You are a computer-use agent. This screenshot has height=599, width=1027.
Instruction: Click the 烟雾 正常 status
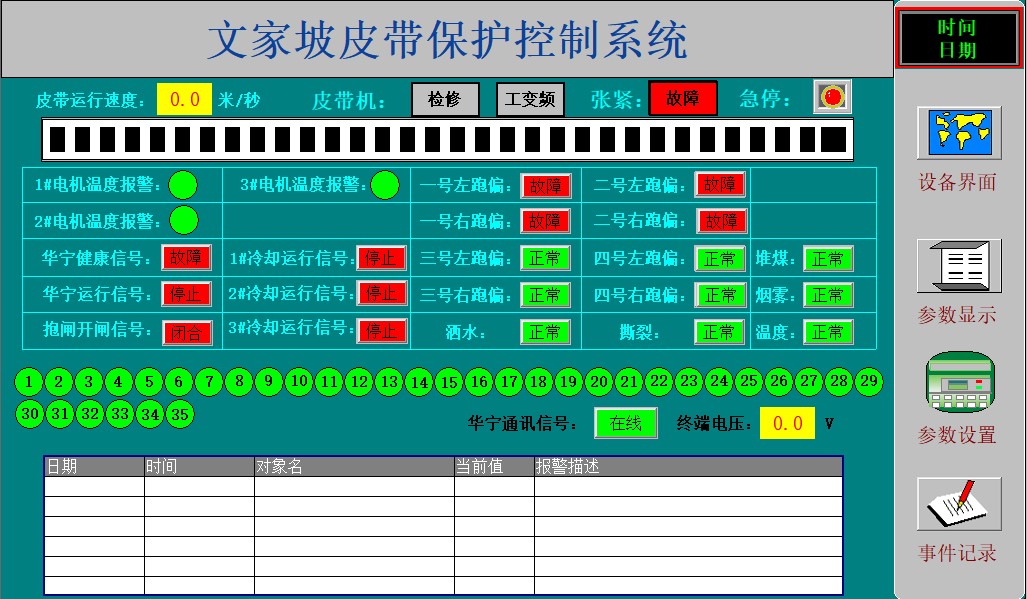[x=829, y=295]
